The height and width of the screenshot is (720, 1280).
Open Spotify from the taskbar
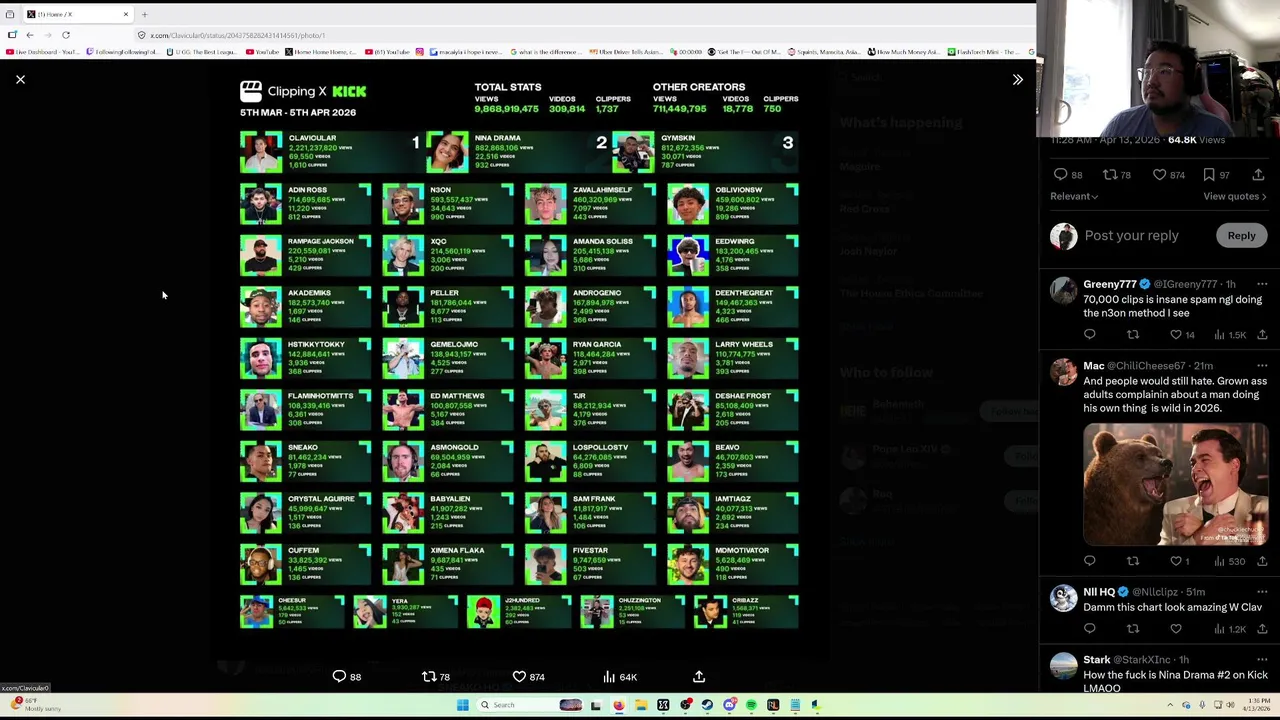coord(751,705)
